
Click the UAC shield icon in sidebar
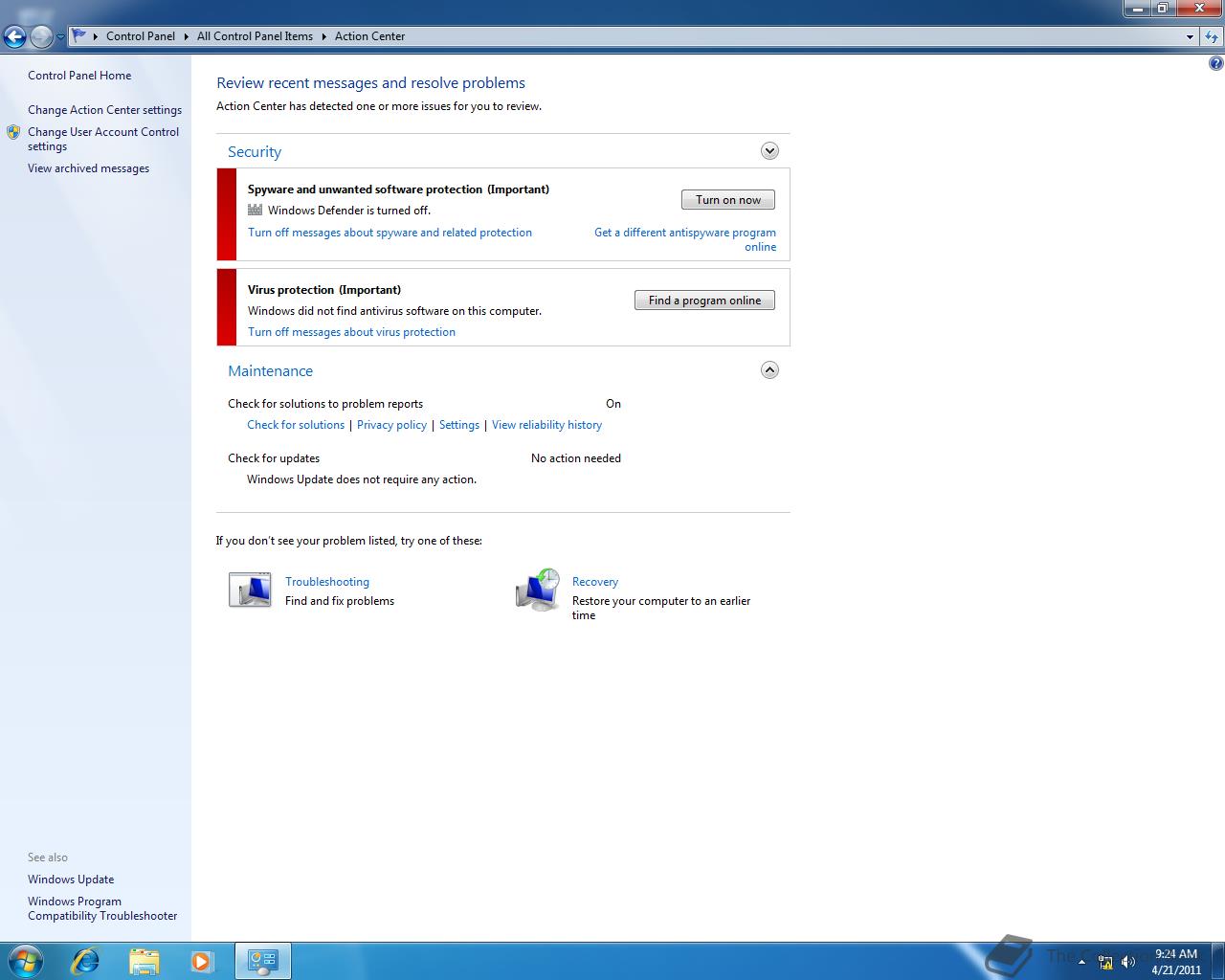(x=13, y=132)
